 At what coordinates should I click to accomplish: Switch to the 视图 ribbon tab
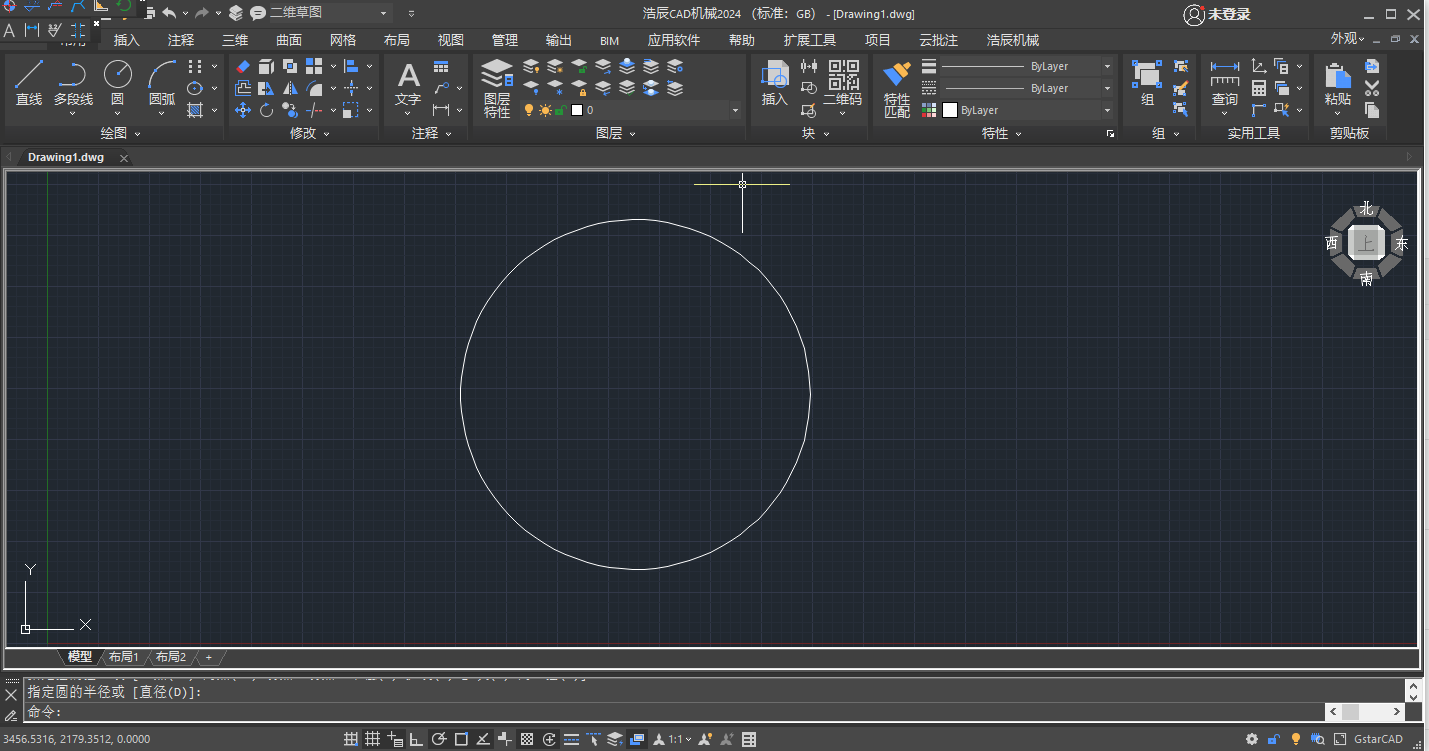coord(451,40)
